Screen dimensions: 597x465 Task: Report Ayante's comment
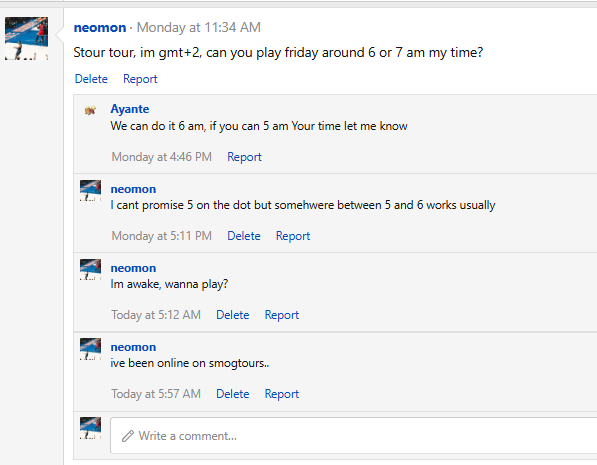point(244,157)
